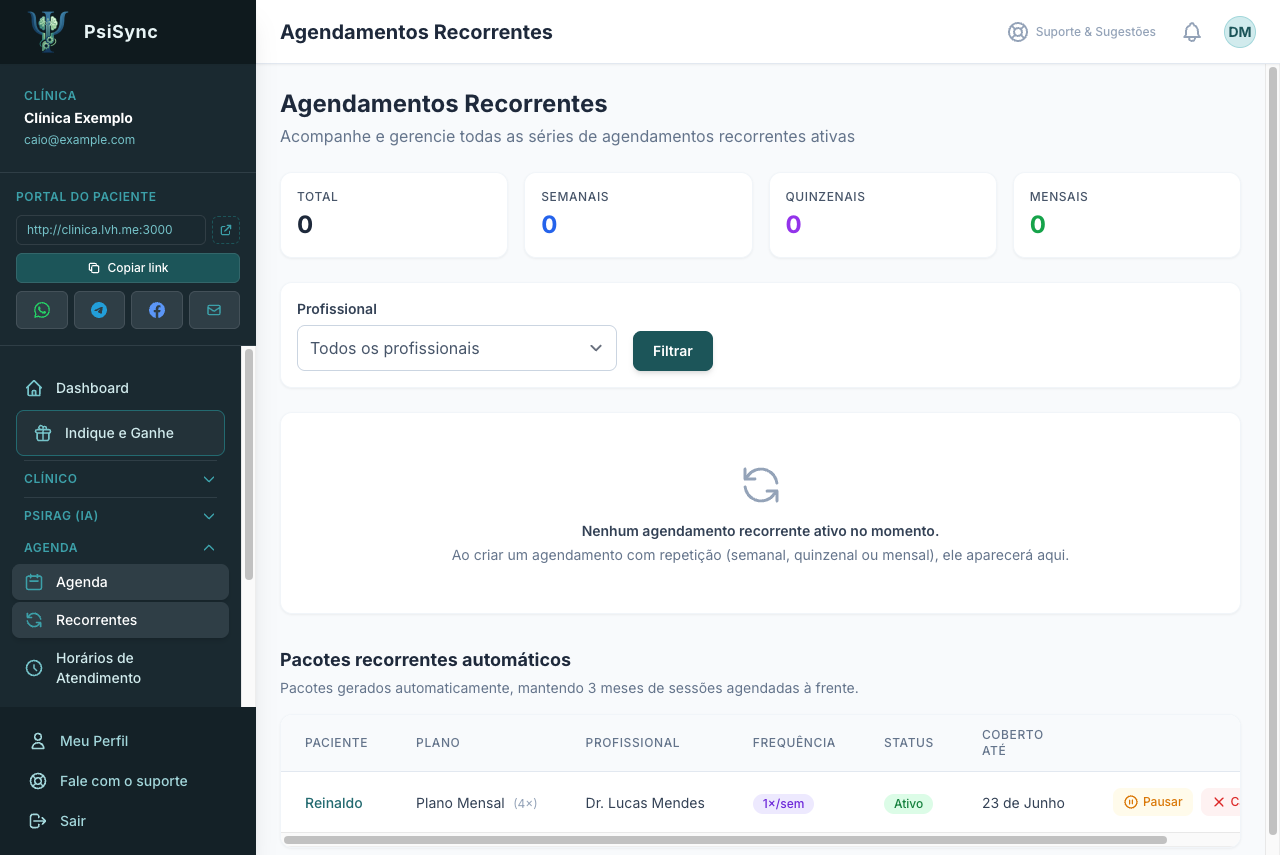Click the 23 de Junho date cell

1023,803
